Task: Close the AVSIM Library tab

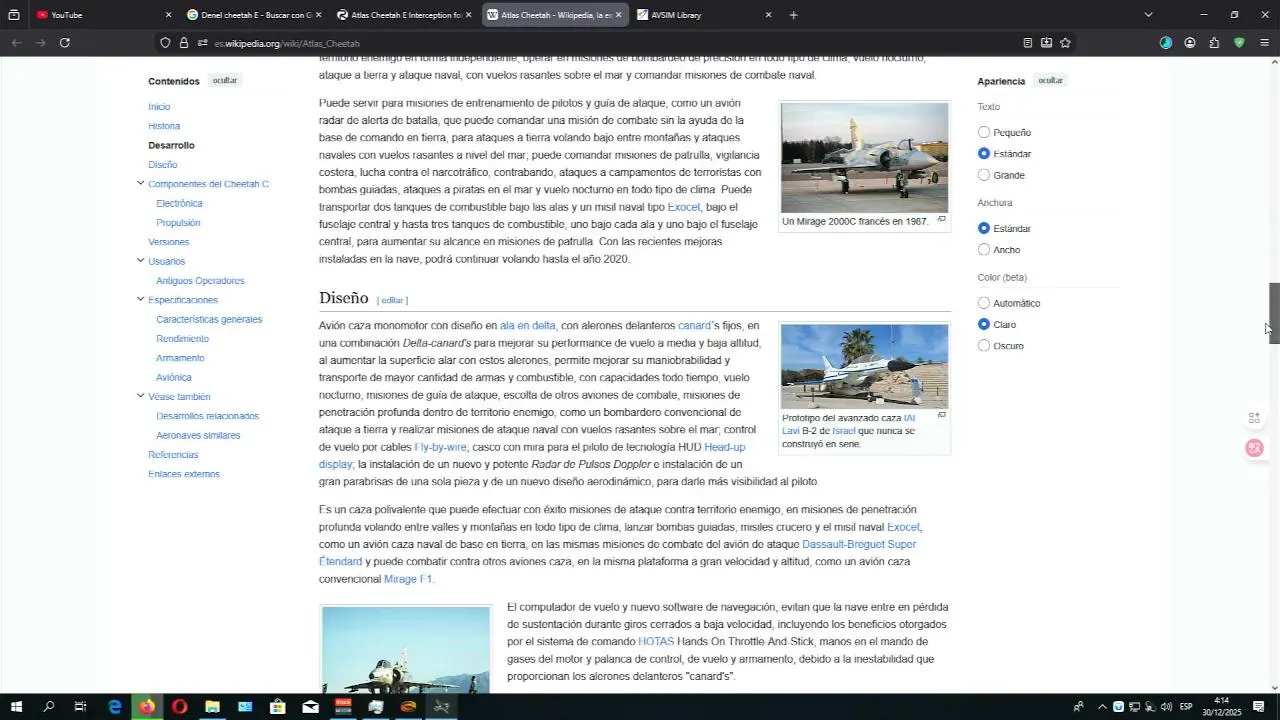Action: tap(768, 15)
